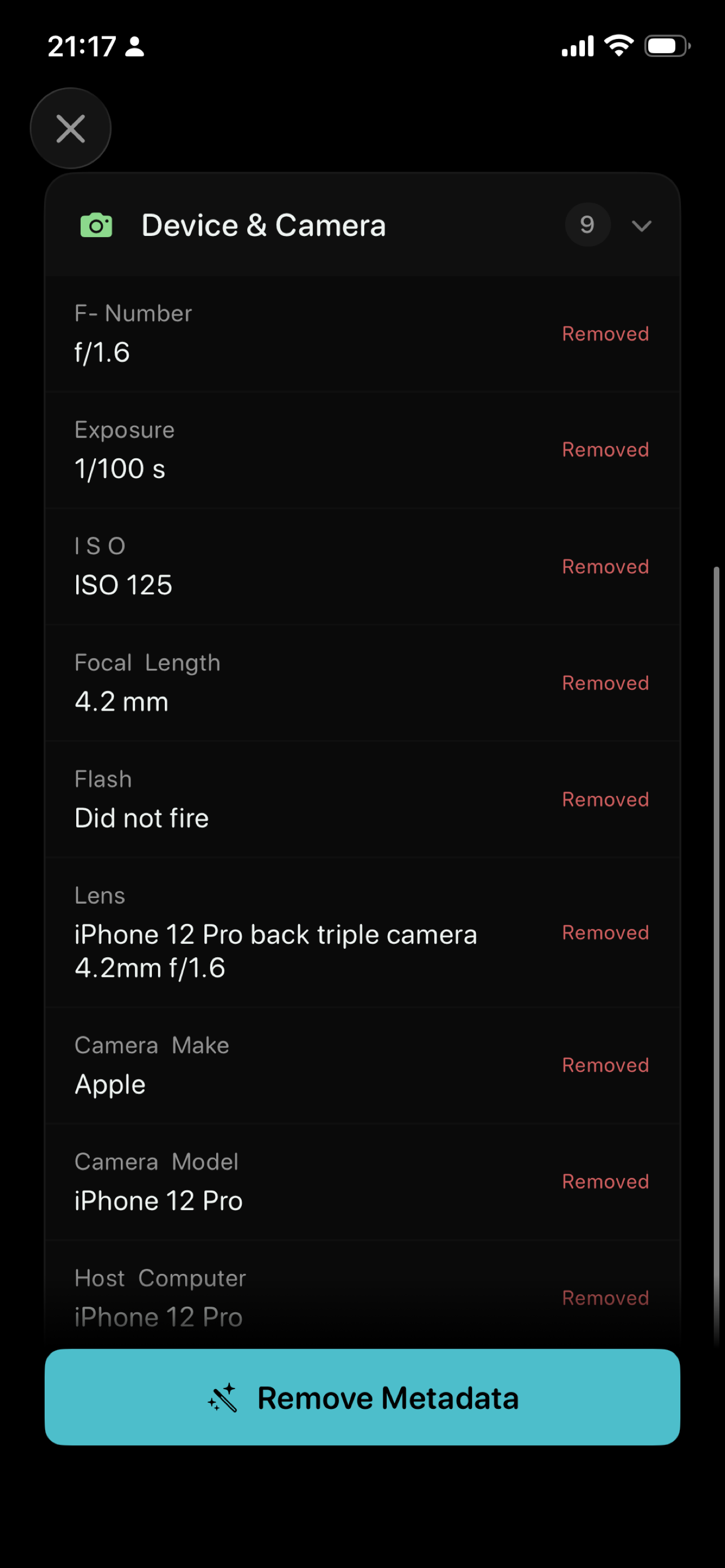This screenshot has width=725, height=1568.
Task: Toggle Removed status for F-Number
Action: click(x=605, y=334)
